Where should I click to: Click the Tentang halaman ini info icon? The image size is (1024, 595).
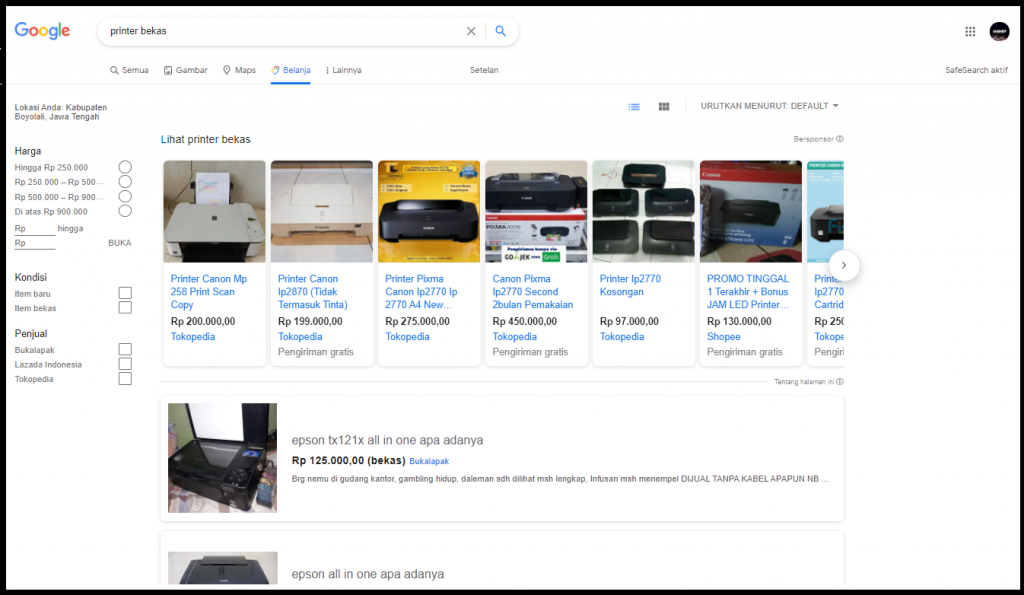(840, 381)
